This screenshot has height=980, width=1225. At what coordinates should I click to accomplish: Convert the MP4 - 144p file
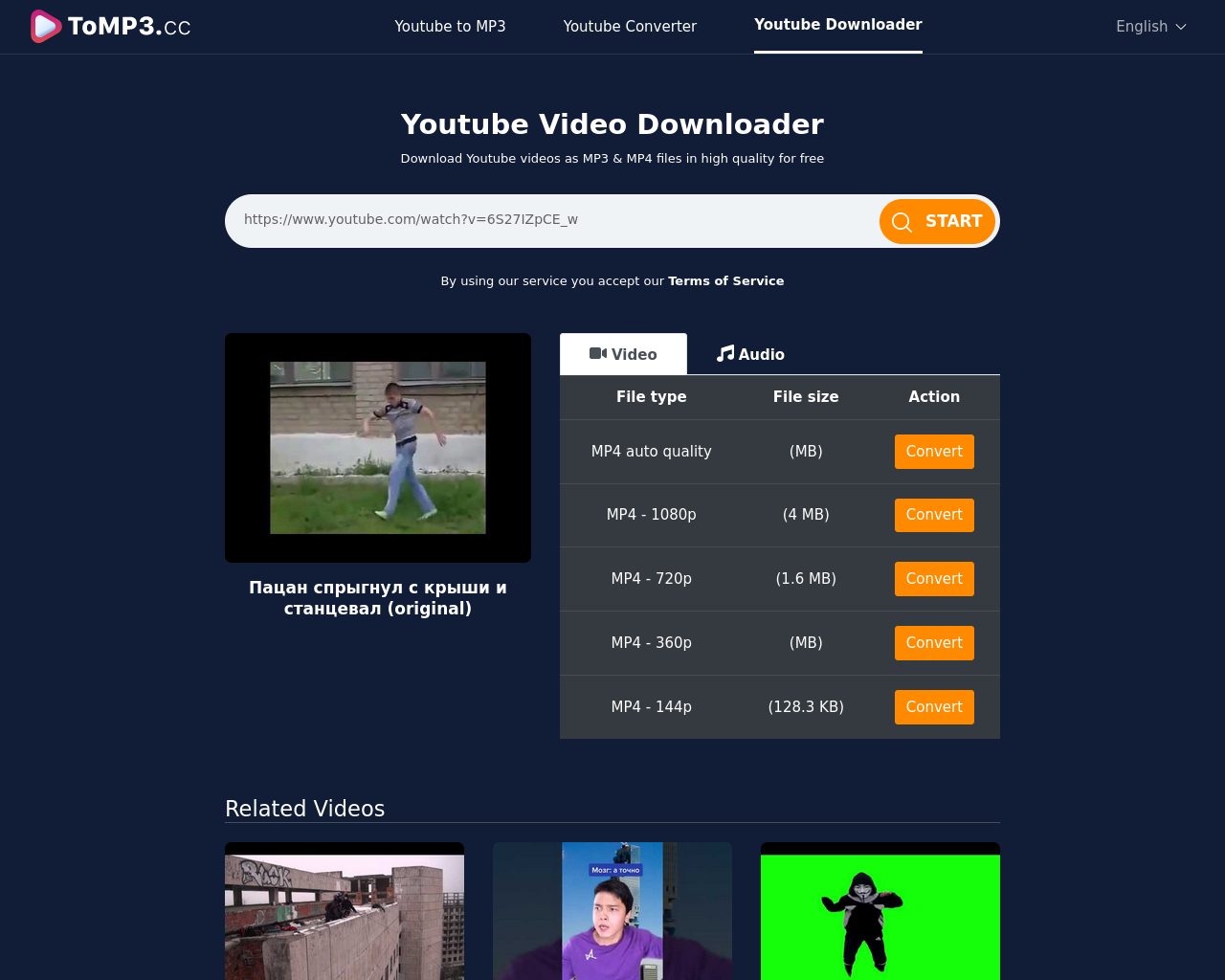[x=934, y=707]
